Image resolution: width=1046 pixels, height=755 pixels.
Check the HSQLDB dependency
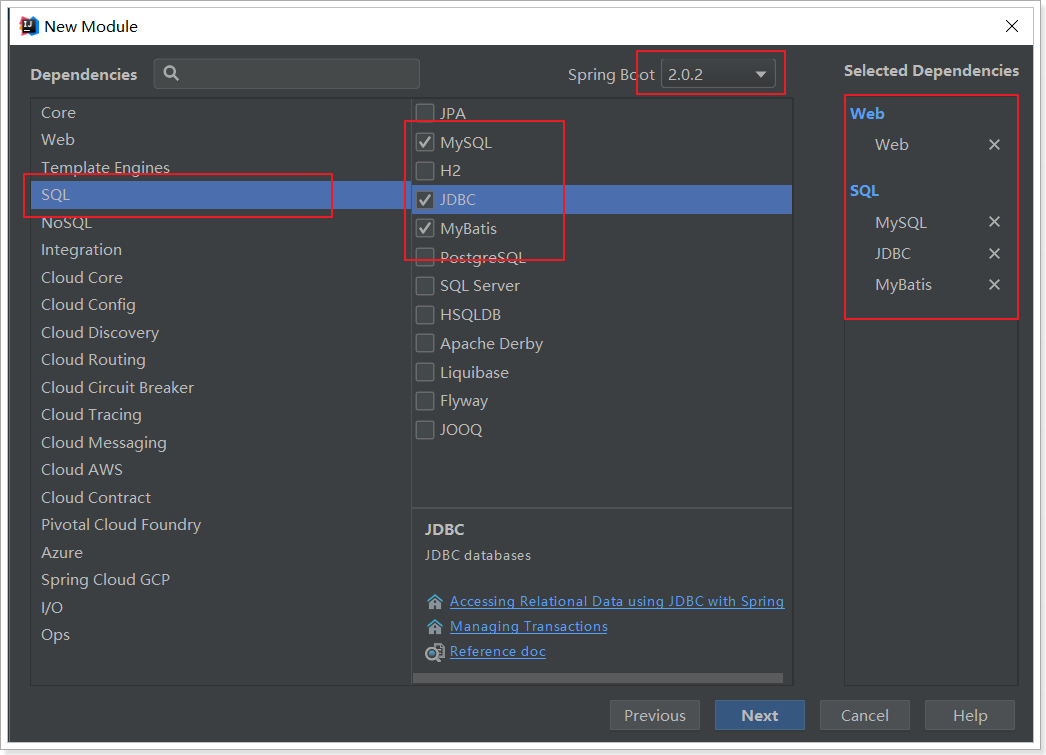click(425, 314)
